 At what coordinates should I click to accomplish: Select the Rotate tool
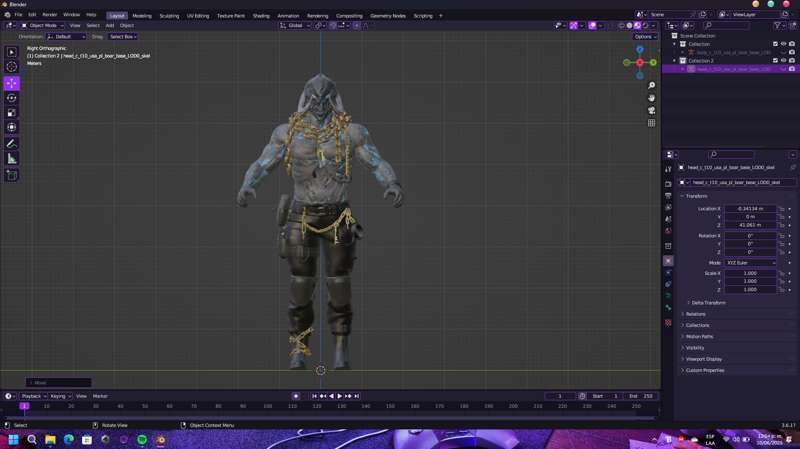pos(12,98)
